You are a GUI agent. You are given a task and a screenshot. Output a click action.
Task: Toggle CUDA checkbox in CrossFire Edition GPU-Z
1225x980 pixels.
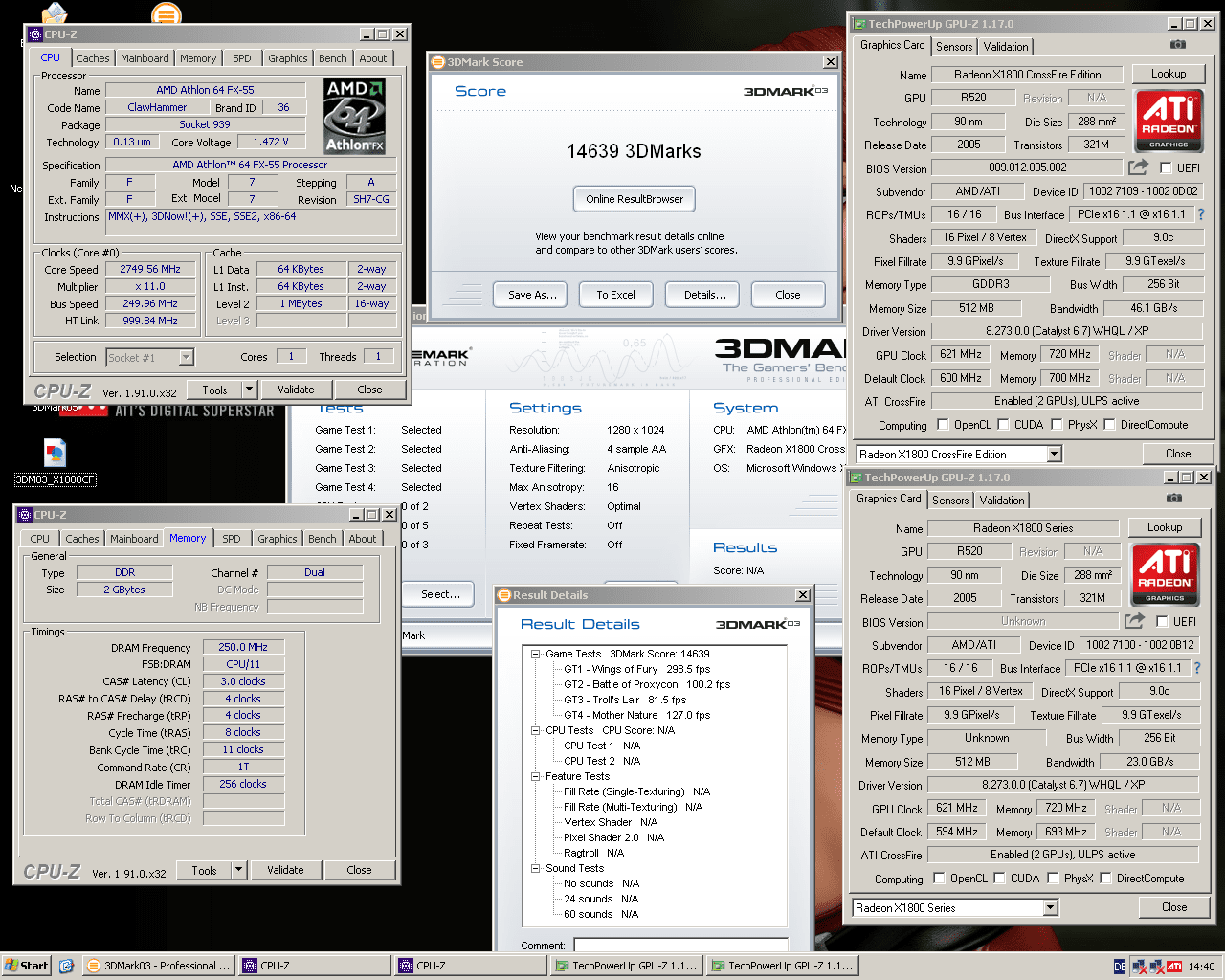[x=1003, y=425]
